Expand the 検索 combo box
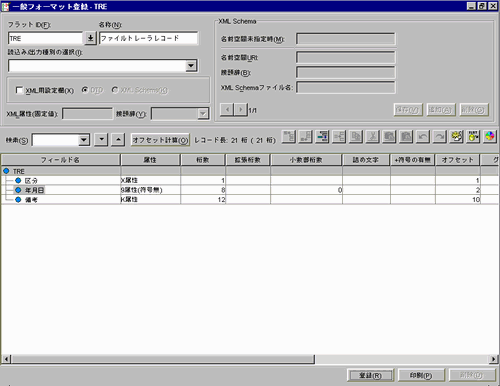 coord(84,140)
